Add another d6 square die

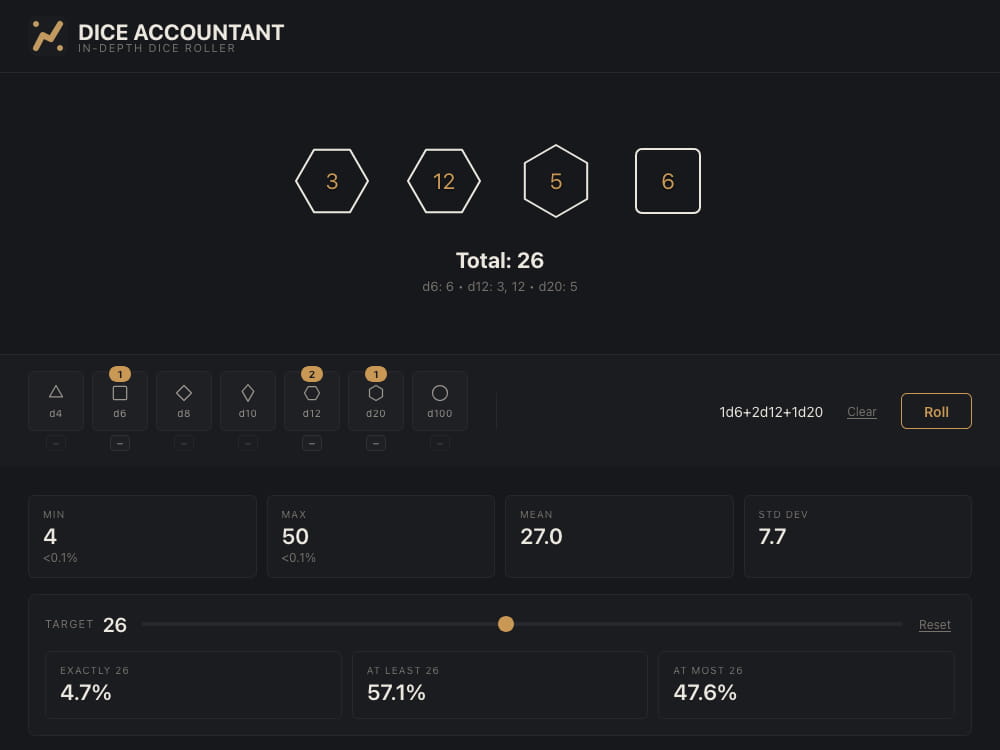coord(120,401)
